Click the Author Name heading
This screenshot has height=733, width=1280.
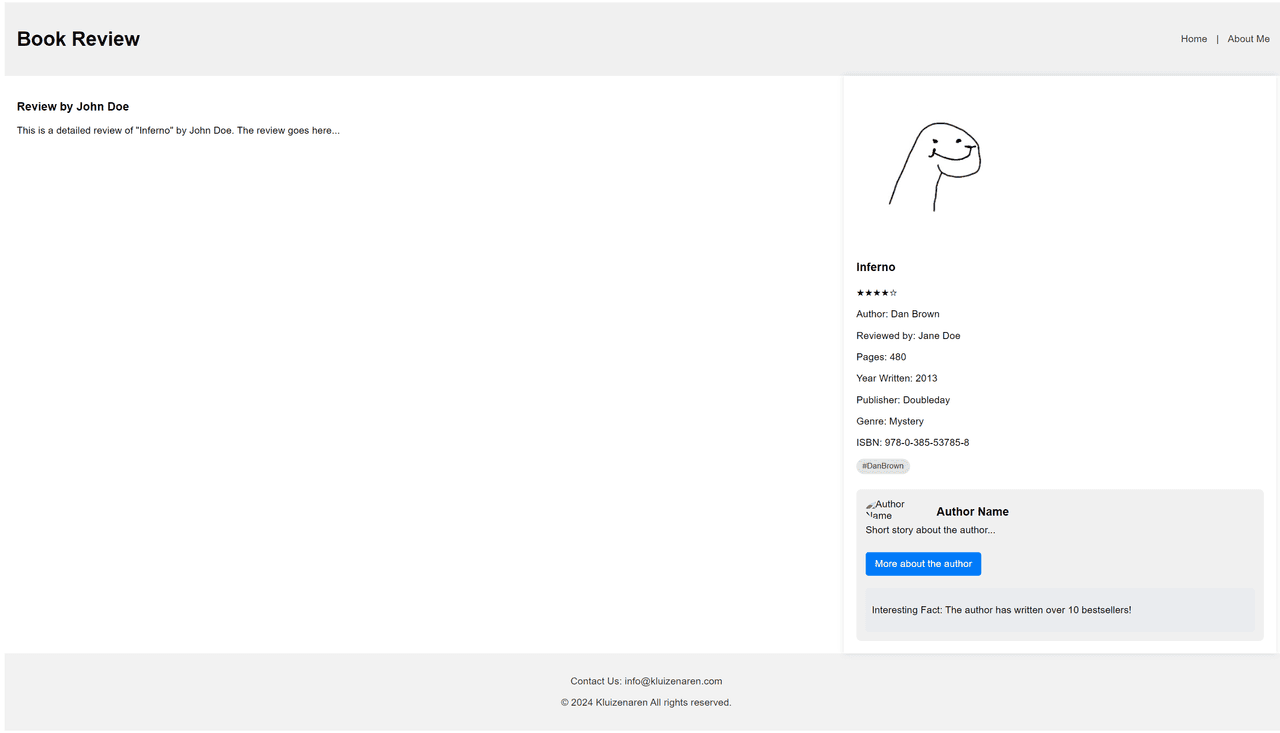[x=972, y=512]
